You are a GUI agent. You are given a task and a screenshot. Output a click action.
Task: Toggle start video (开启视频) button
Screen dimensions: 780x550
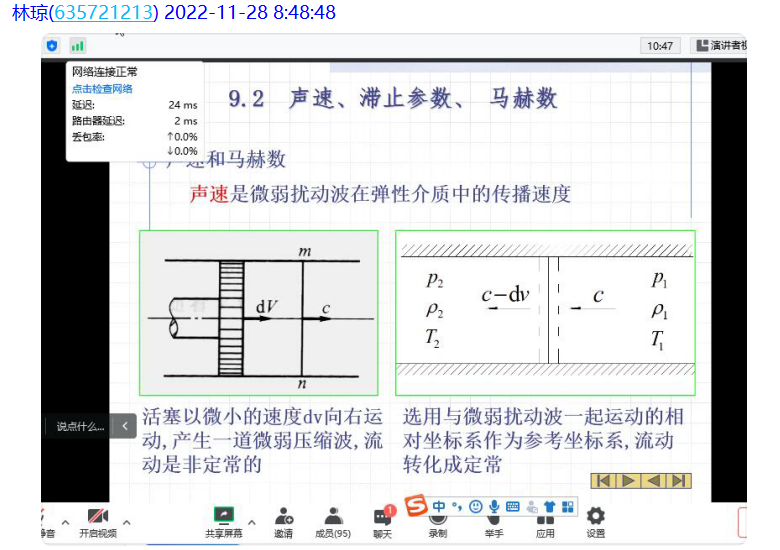tap(98, 520)
